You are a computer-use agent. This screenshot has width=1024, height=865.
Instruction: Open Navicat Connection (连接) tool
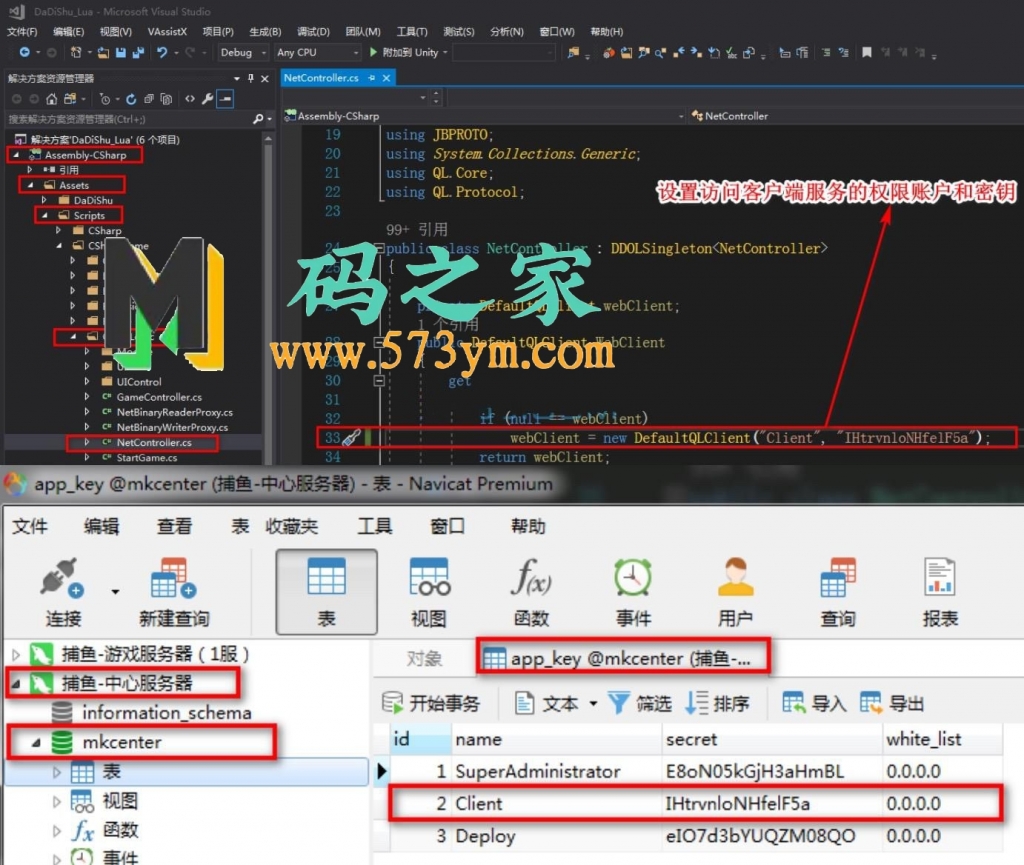[x=63, y=593]
